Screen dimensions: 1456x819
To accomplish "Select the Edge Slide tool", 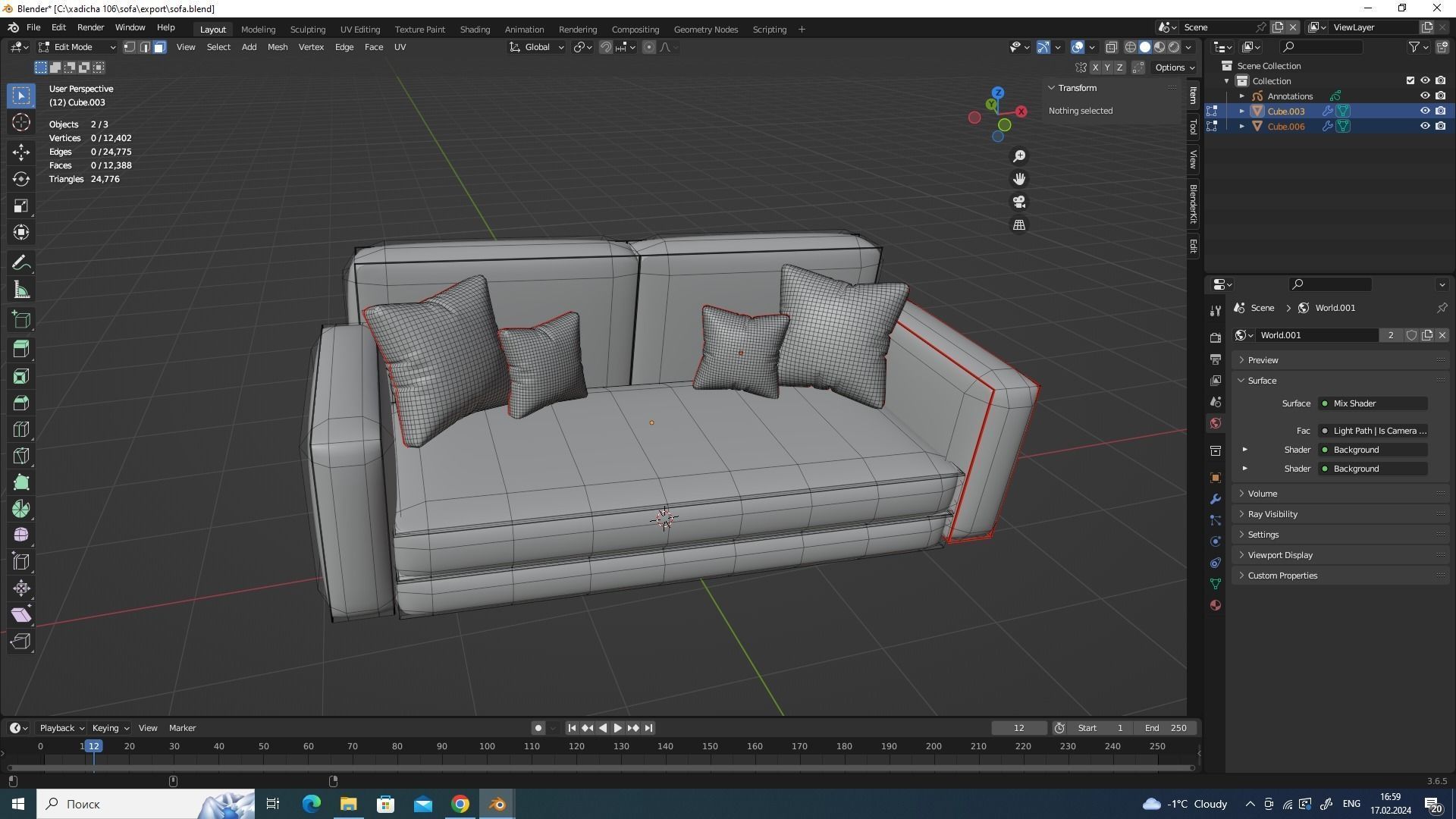I will (21, 562).
